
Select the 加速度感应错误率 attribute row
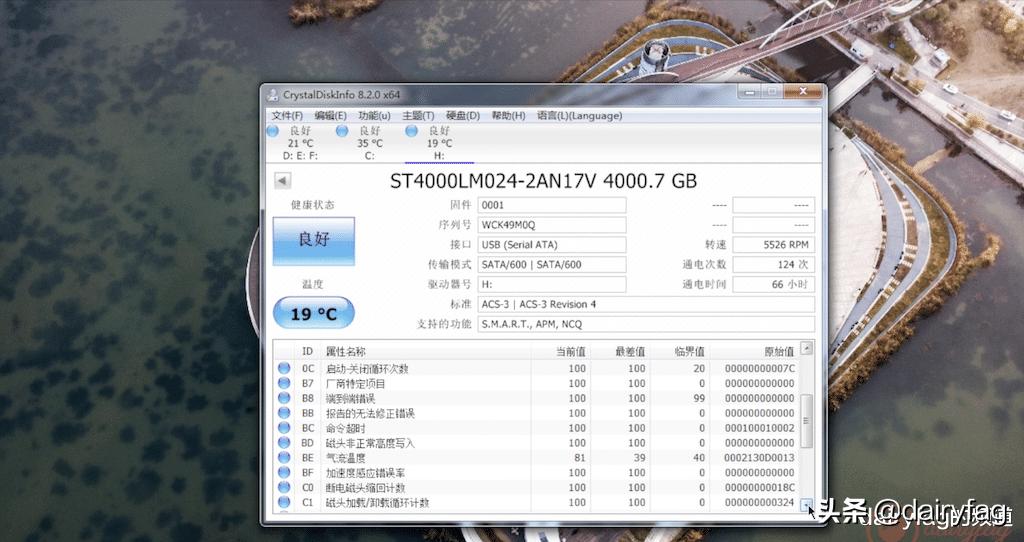click(536, 473)
